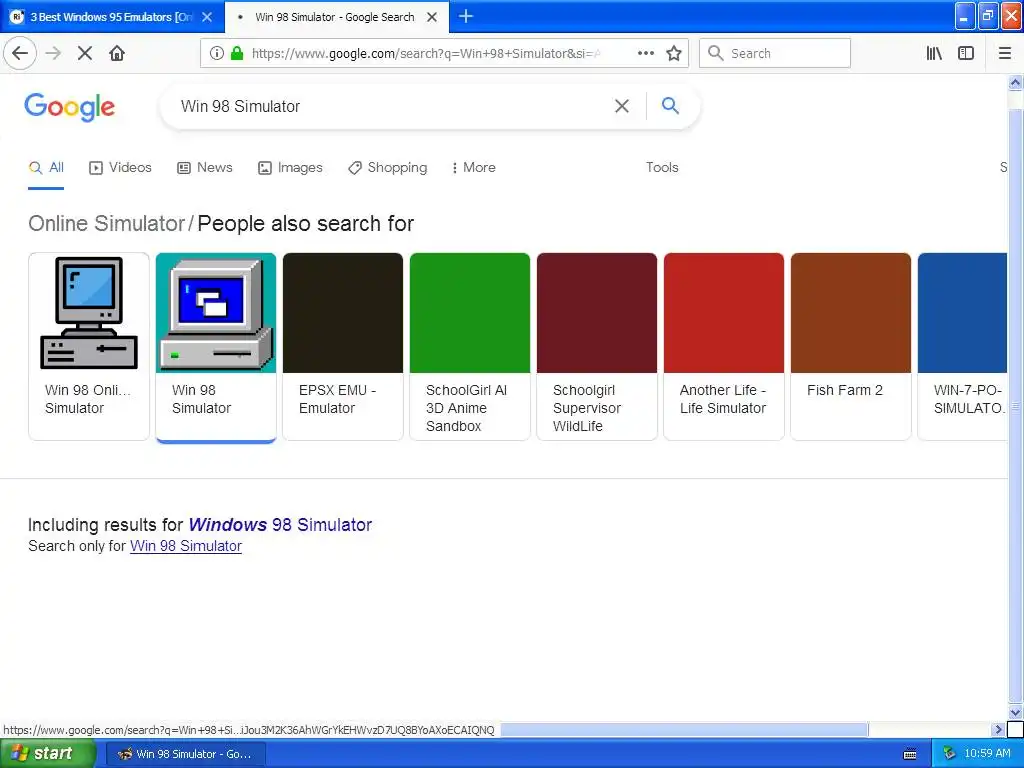Close the 3 Best Windows 95 Emulators tab
The width and height of the screenshot is (1024, 768).
pos(207,17)
